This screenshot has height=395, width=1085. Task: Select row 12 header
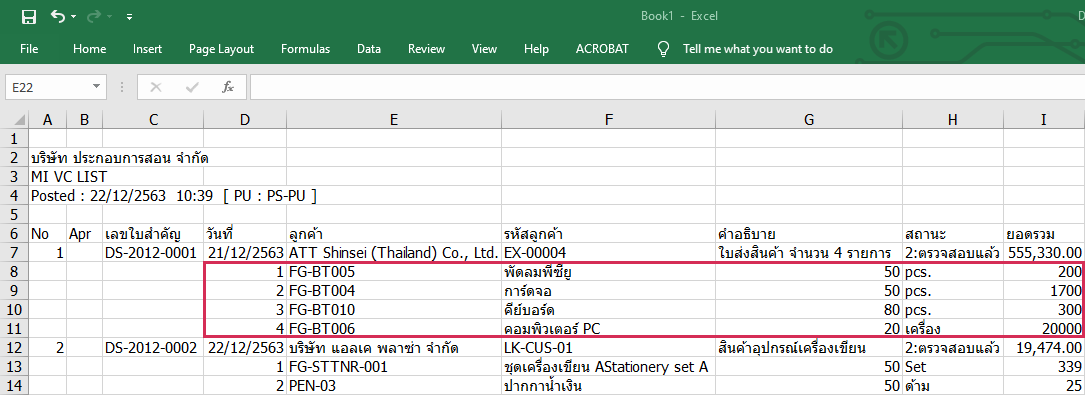point(14,347)
